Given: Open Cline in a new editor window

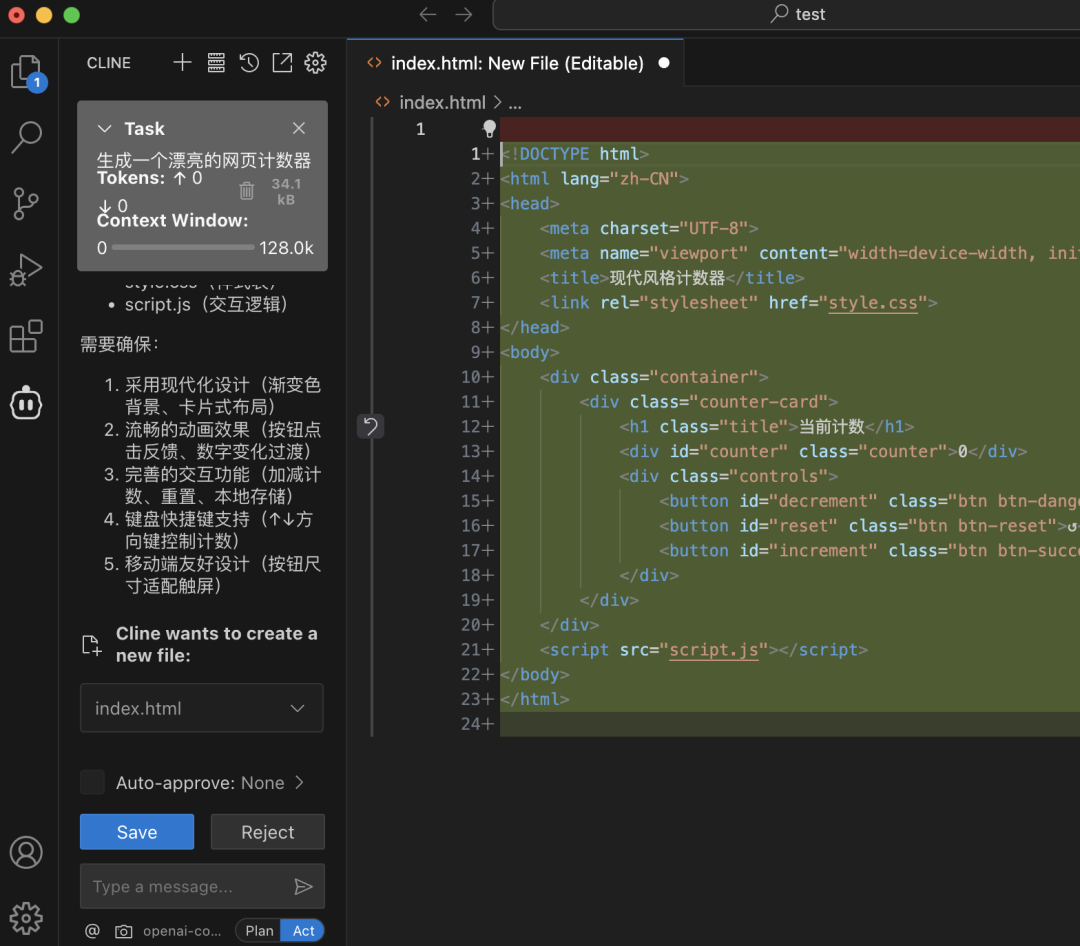Looking at the screenshot, I should click(283, 62).
